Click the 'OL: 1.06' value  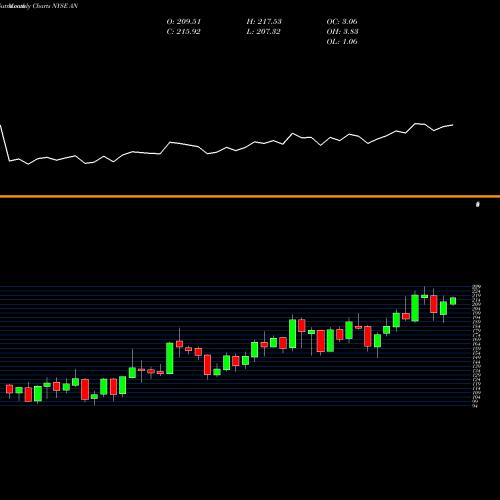pos(342,42)
